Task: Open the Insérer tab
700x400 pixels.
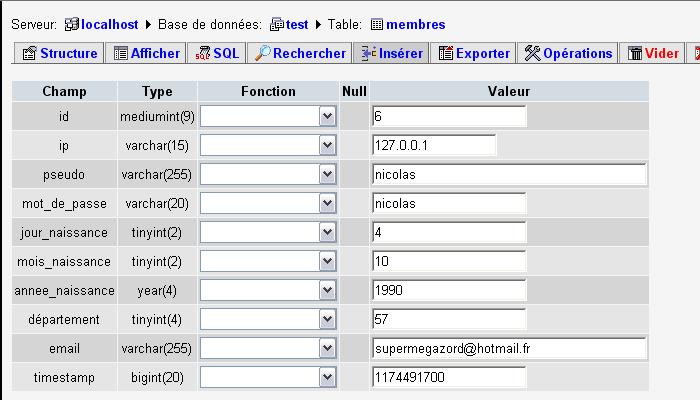Action: [392, 53]
